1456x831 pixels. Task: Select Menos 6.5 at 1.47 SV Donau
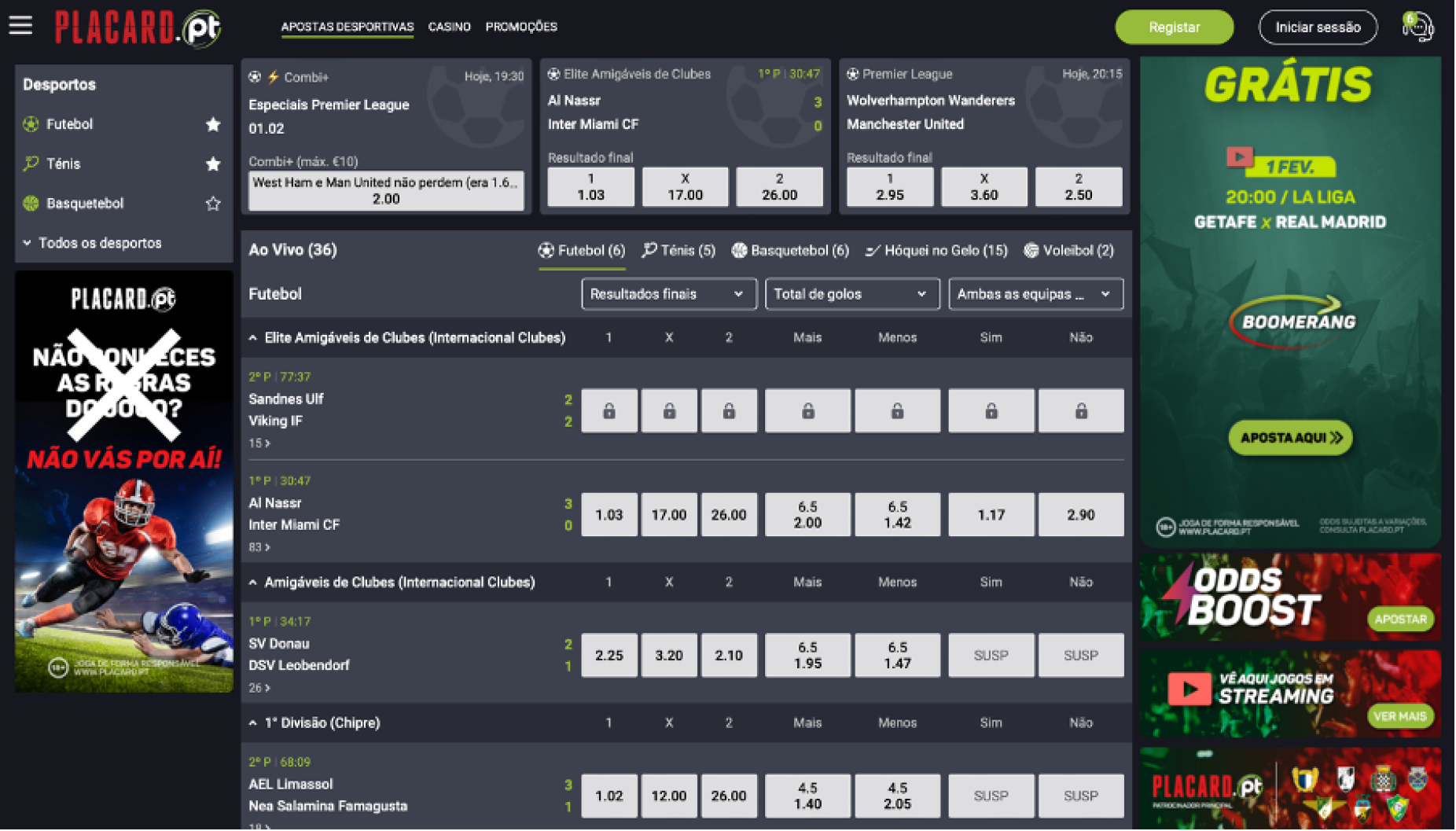pos(898,656)
